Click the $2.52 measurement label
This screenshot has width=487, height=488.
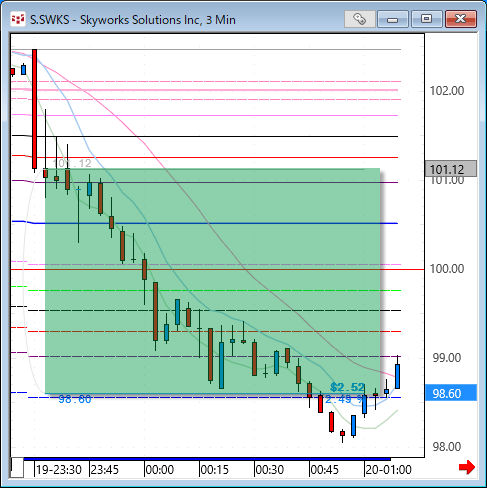[x=348, y=387]
